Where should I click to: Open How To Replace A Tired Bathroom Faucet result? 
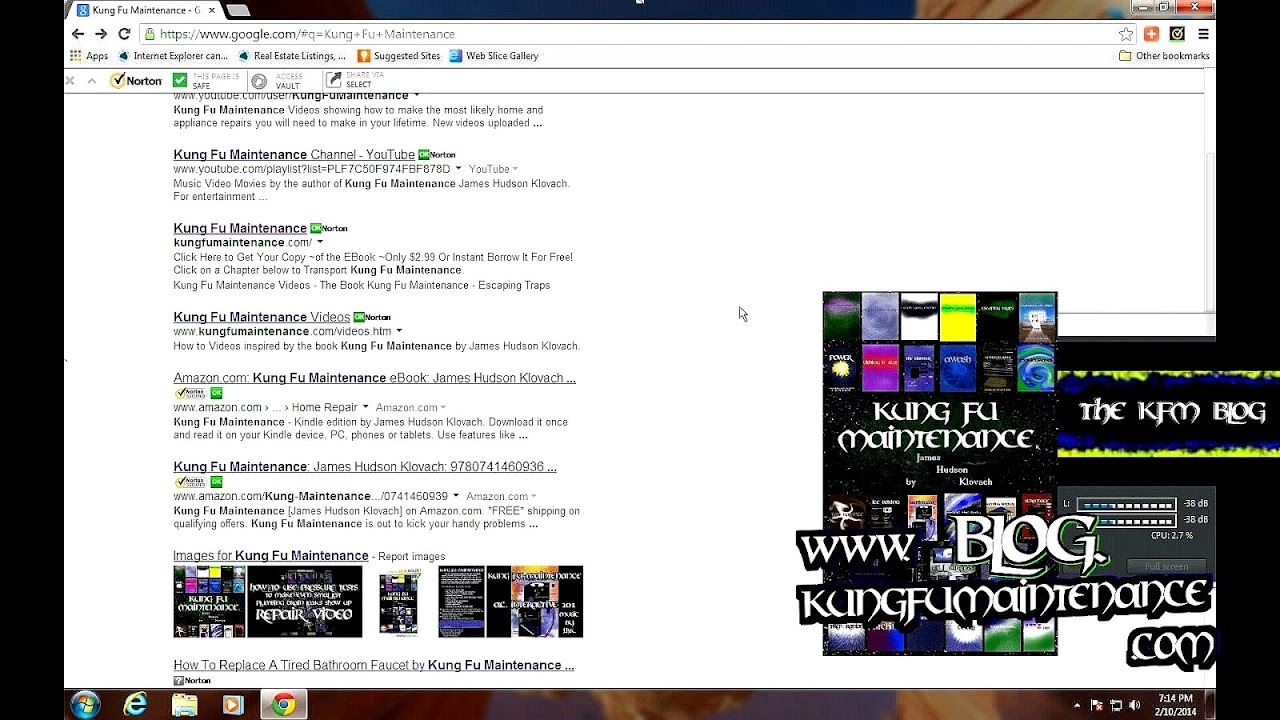click(373, 665)
